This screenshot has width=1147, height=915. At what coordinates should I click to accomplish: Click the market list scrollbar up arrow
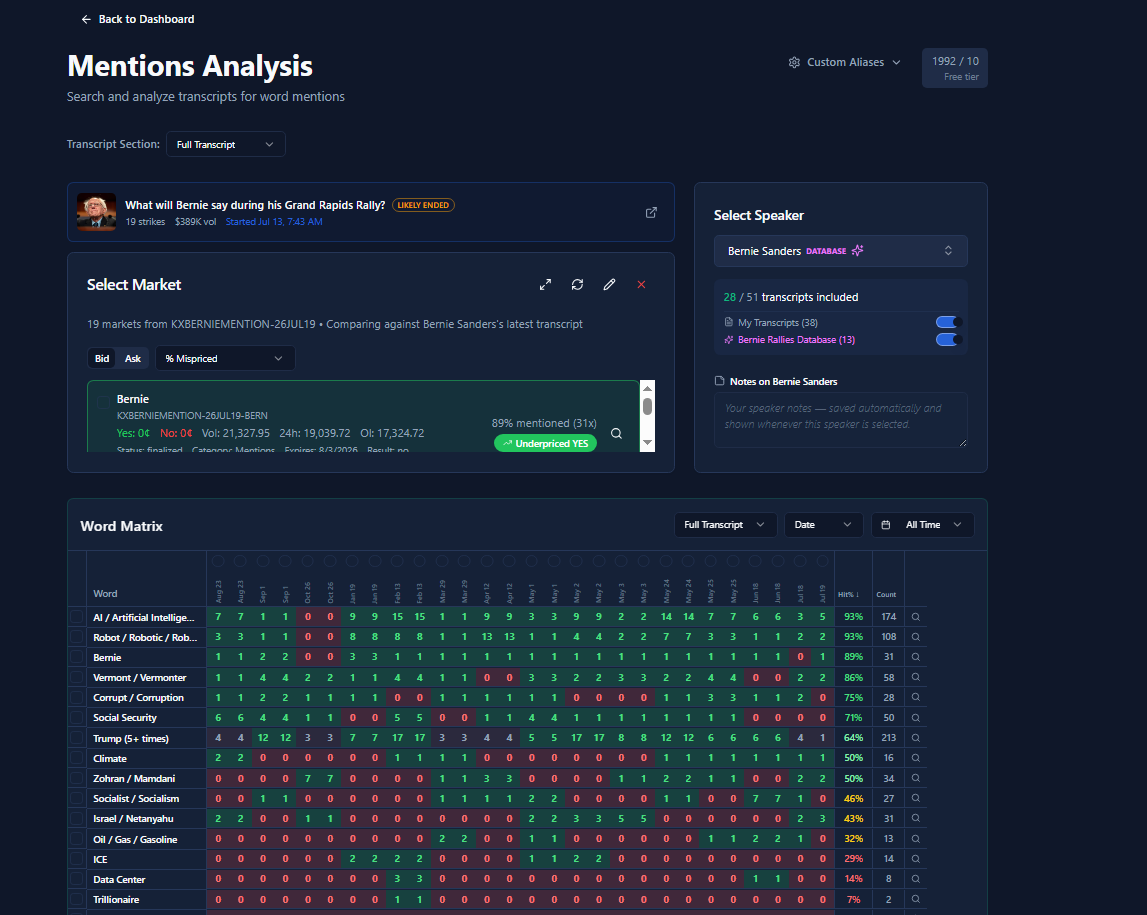tap(647, 388)
